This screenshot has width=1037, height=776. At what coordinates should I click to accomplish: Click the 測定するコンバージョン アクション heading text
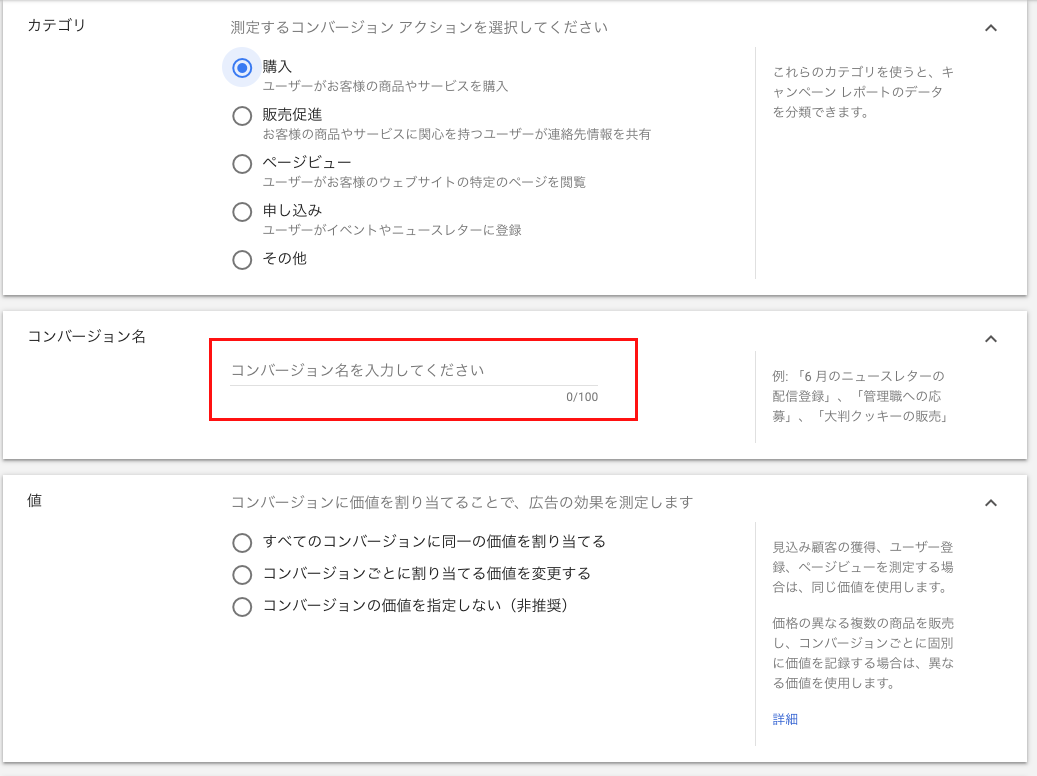[x=418, y=27]
